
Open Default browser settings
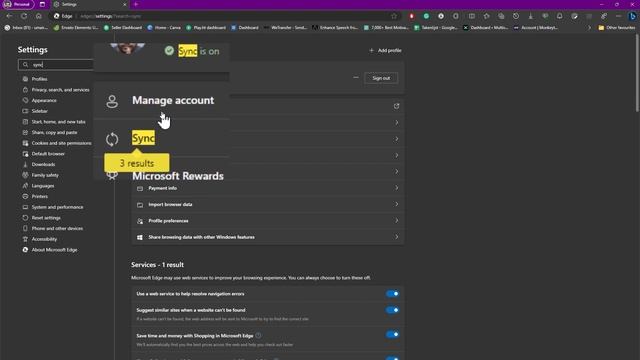point(48,153)
